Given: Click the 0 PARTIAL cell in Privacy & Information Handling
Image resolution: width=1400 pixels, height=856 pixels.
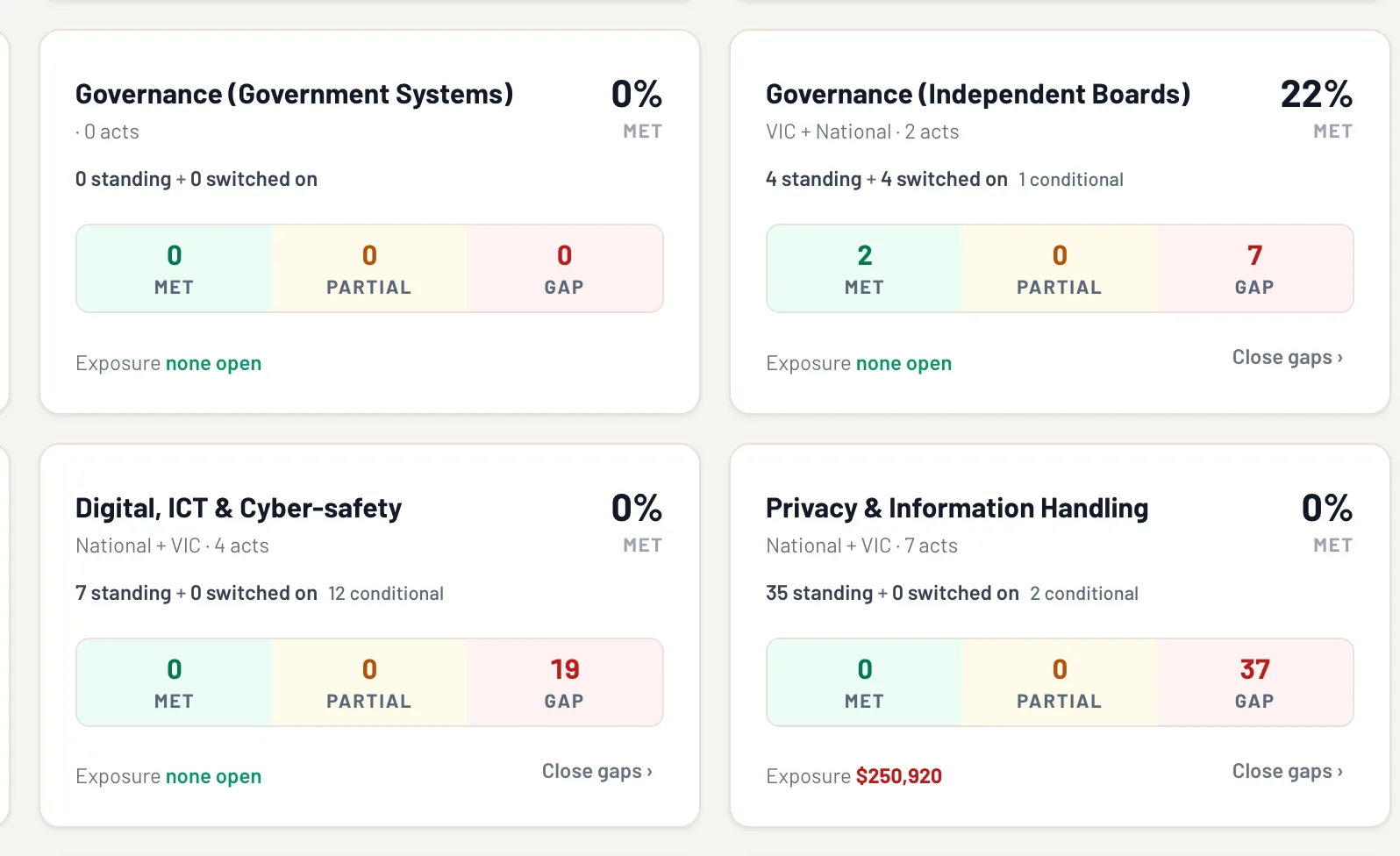Looking at the screenshot, I should point(1060,682).
